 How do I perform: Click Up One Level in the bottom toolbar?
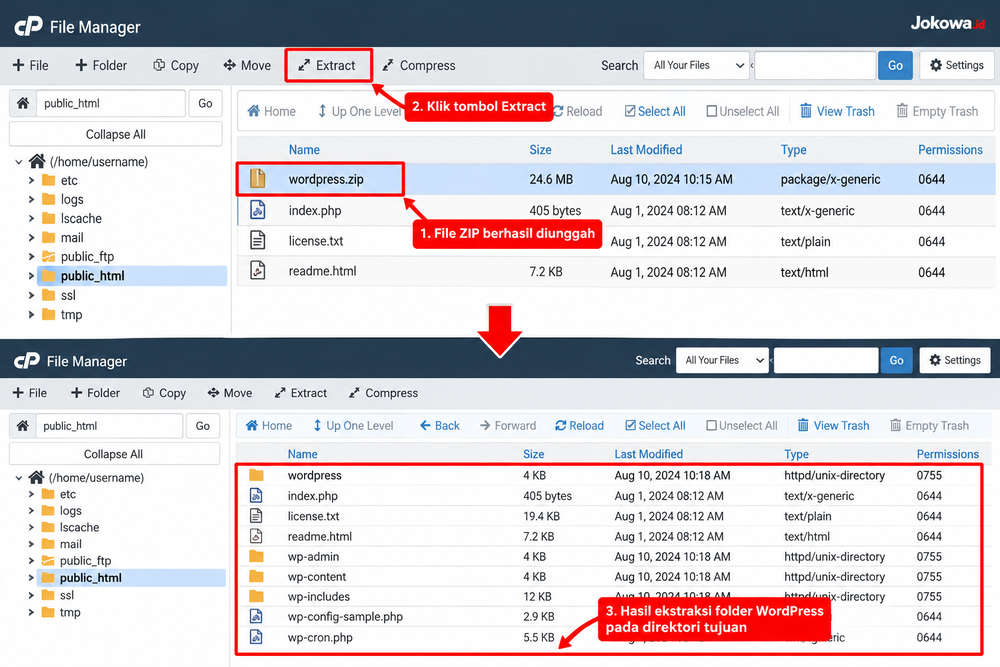pyautogui.click(x=353, y=425)
